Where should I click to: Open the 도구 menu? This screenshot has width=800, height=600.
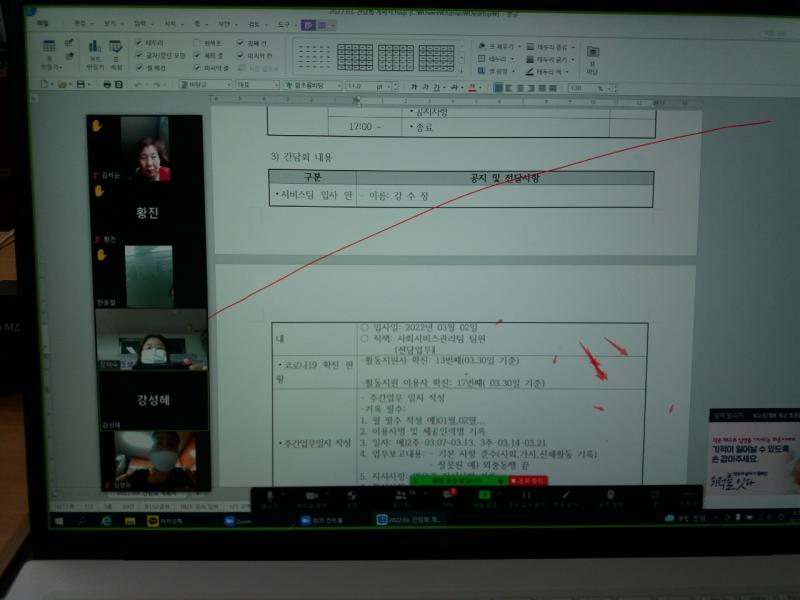284,24
